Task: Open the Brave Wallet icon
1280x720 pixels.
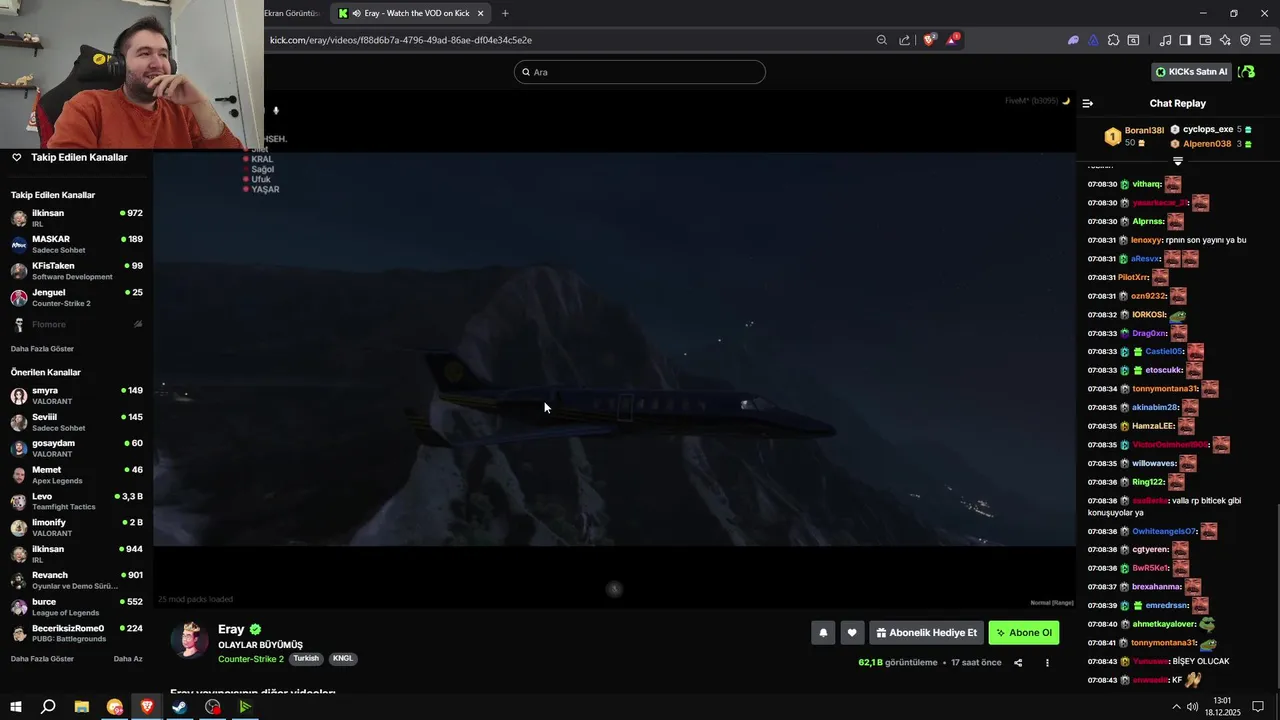Action: coord(1205,40)
